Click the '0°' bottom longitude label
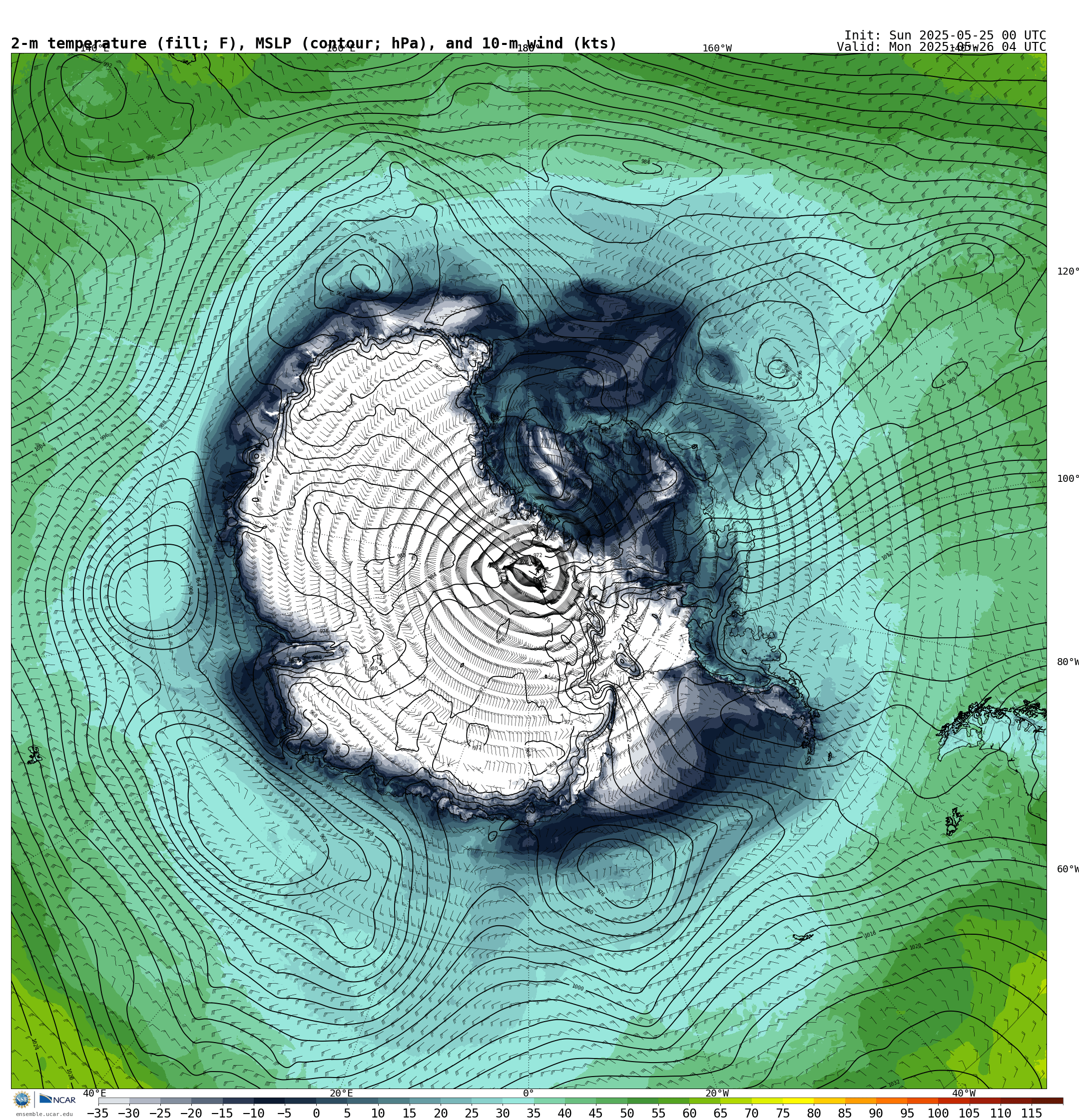This screenshot has height=1120, width=1079. (x=529, y=1093)
